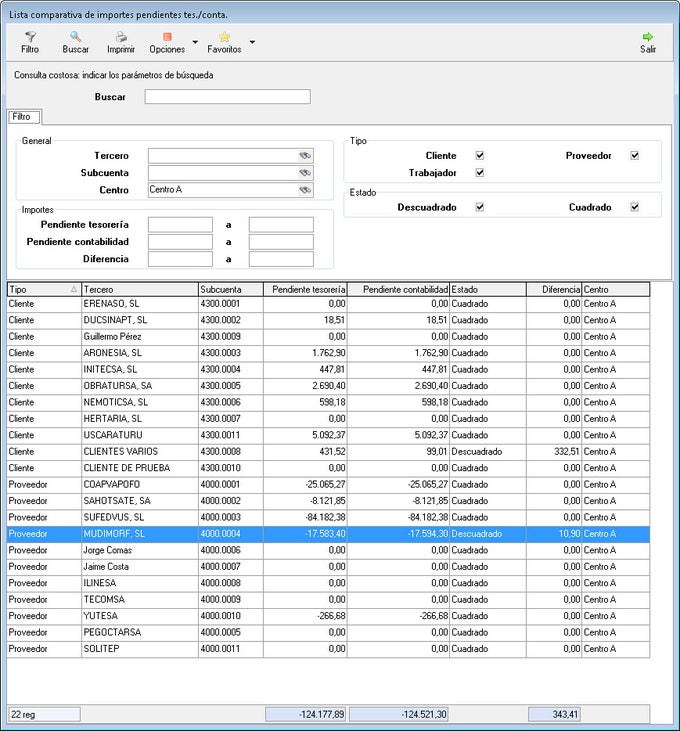Sort by Pendiente contabilidad column header
The width and height of the screenshot is (680, 731).
click(x=398, y=290)
